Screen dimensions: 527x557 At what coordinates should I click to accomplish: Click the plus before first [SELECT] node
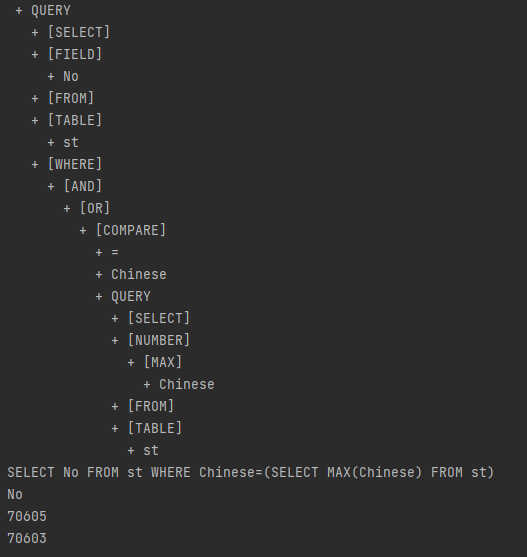coord(35,33)
